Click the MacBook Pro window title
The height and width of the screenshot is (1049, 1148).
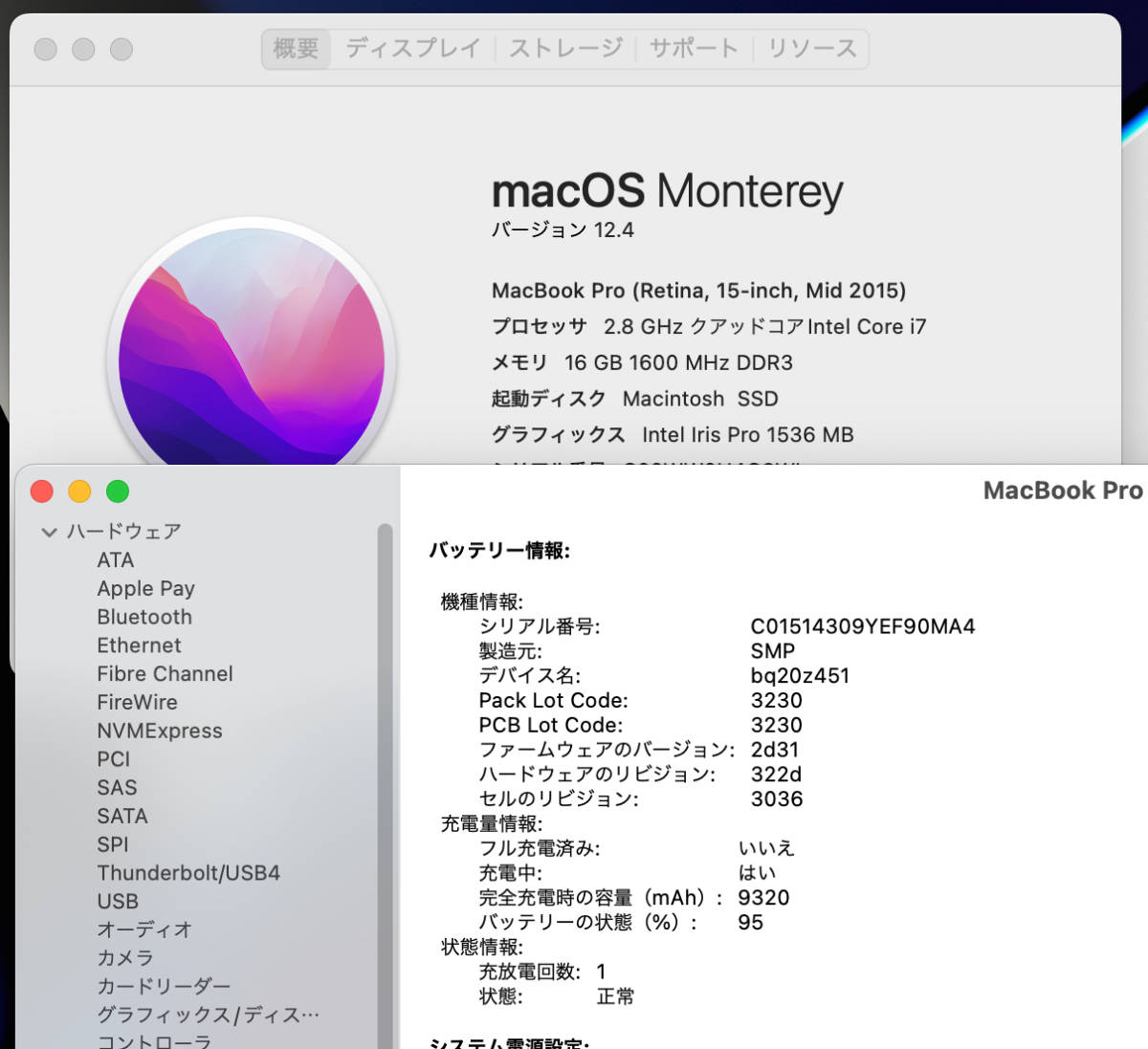click(1063, 491)
